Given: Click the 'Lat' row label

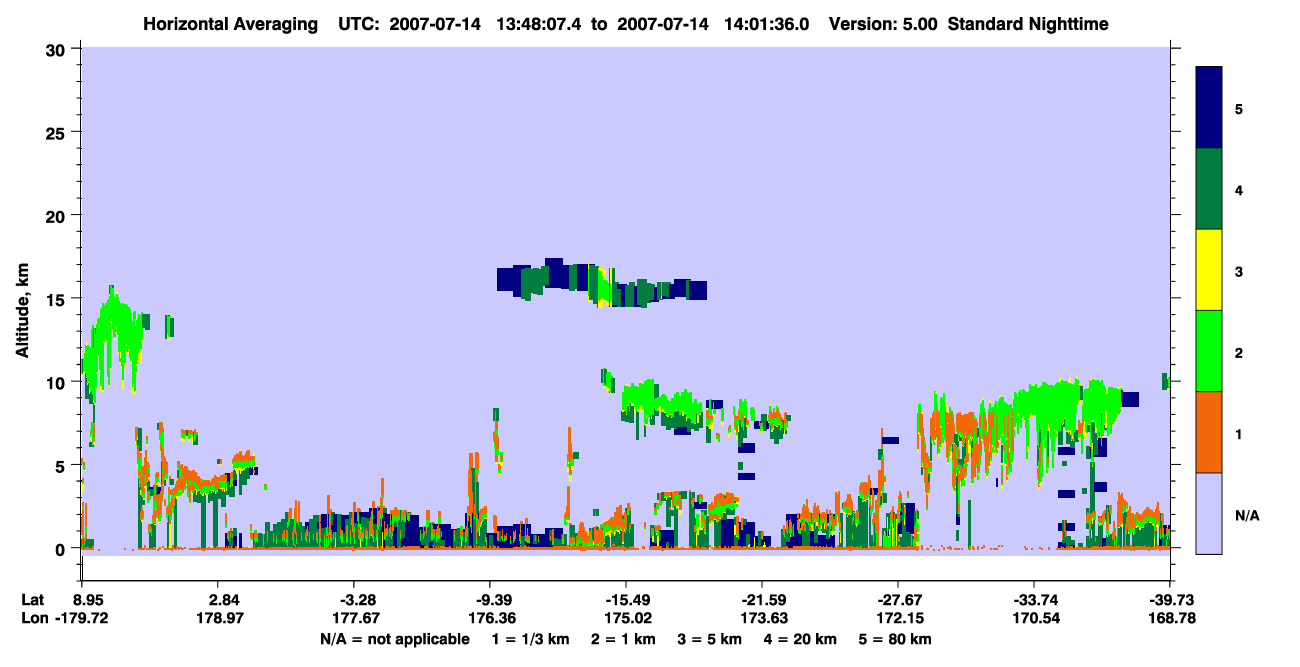Looking at the screenshot, I should click(32, 600).
